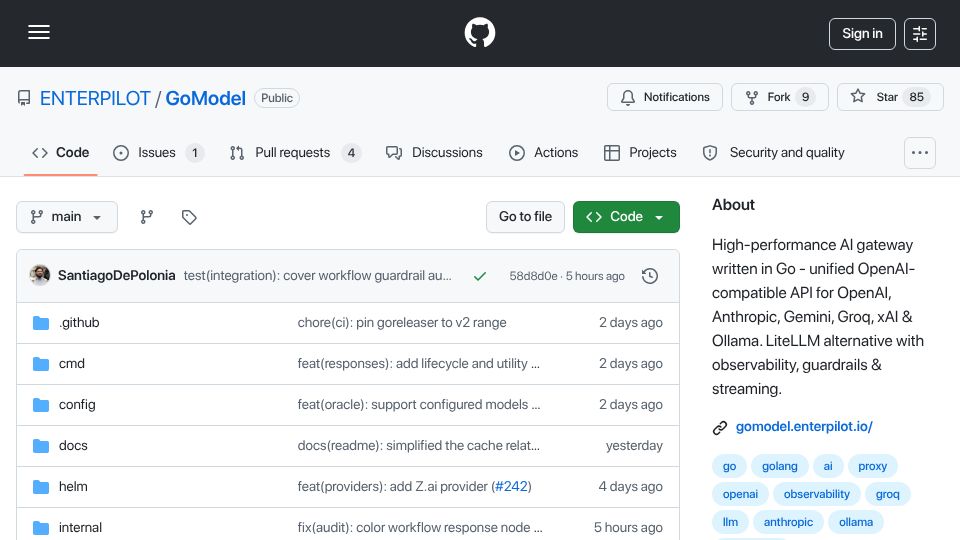Show commit checks status green checkmark
The width and height of the screenshot is (960, 540).
[x=480, y=276]
